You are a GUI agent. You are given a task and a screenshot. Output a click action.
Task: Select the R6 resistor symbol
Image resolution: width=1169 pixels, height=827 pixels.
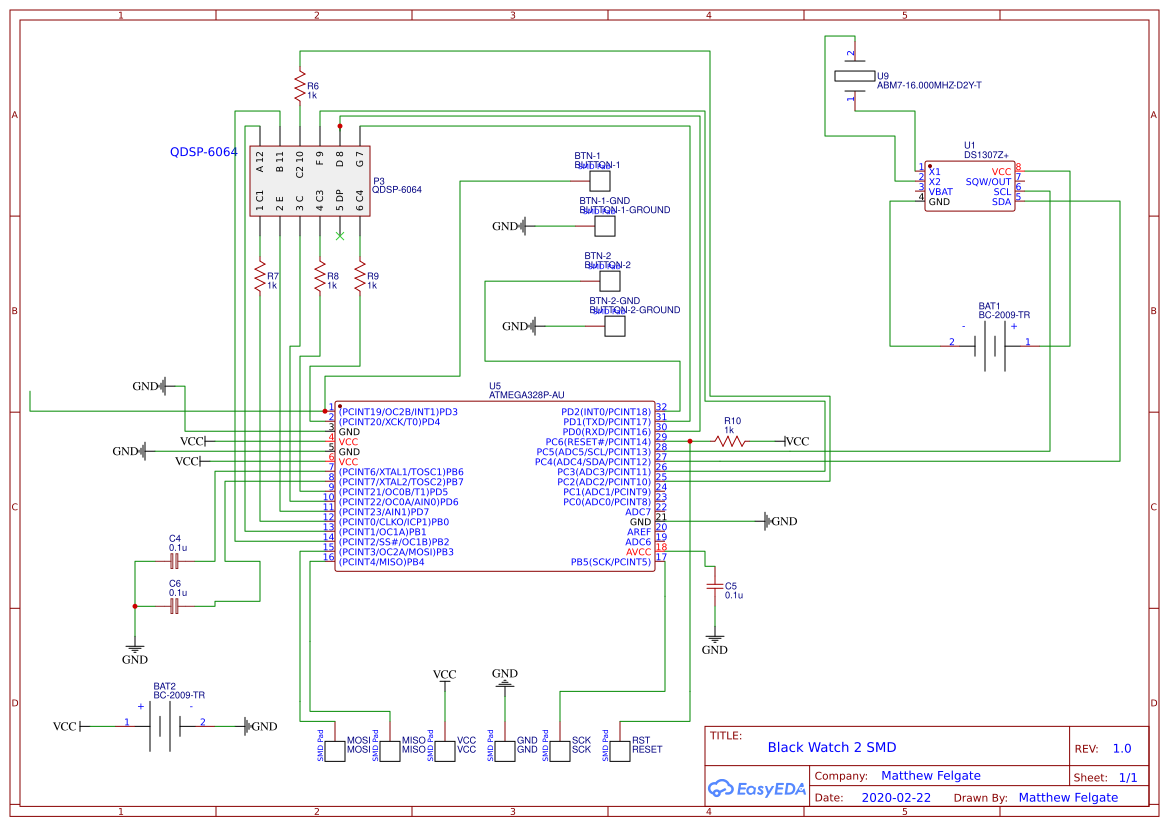tap(299, 86)
